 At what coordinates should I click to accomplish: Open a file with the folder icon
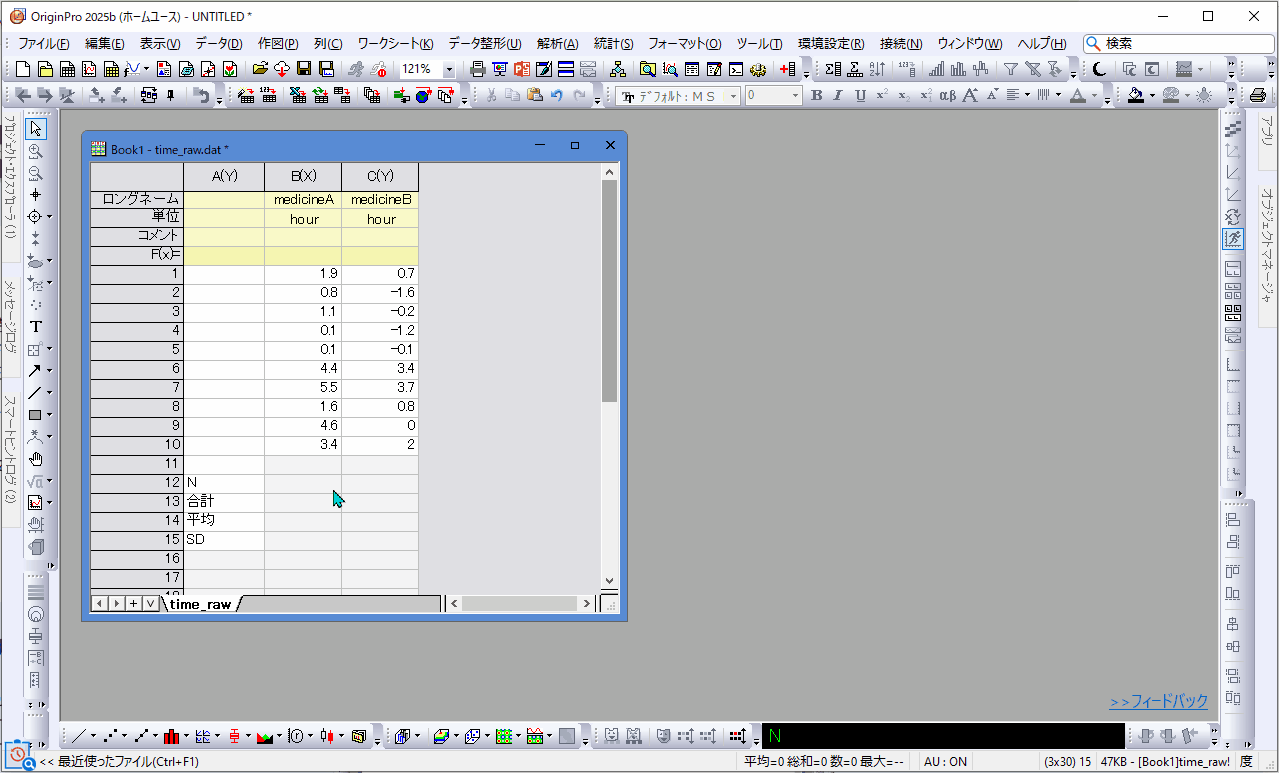click(260, 69)
